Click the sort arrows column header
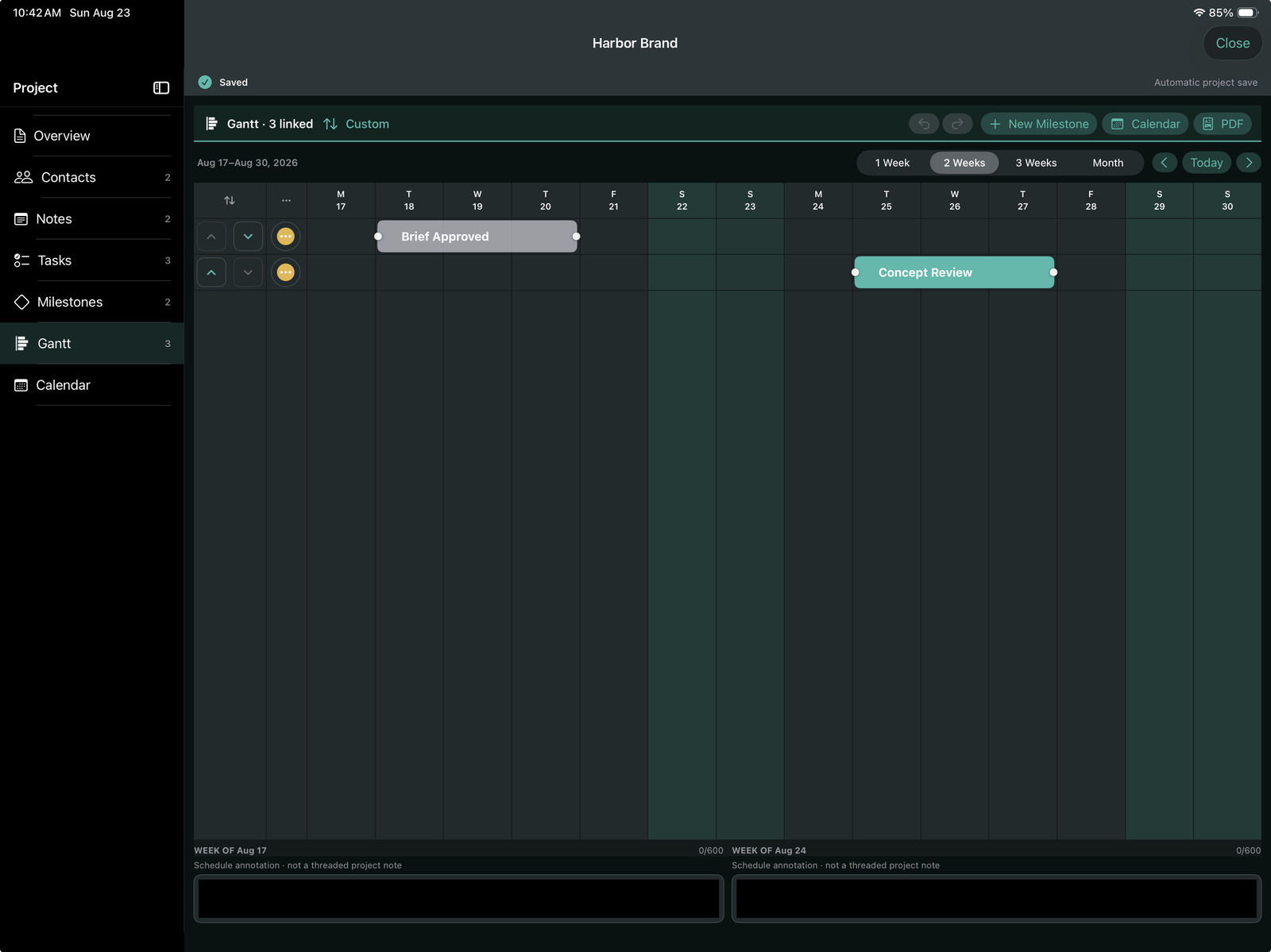The height and width of the screenshot is (952, 1271). (x=230, y=201)
